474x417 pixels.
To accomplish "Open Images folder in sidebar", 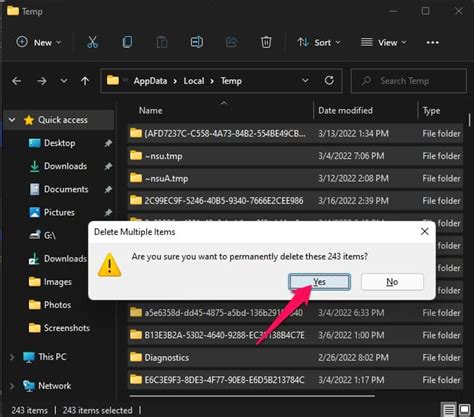I will click(58, 282).
